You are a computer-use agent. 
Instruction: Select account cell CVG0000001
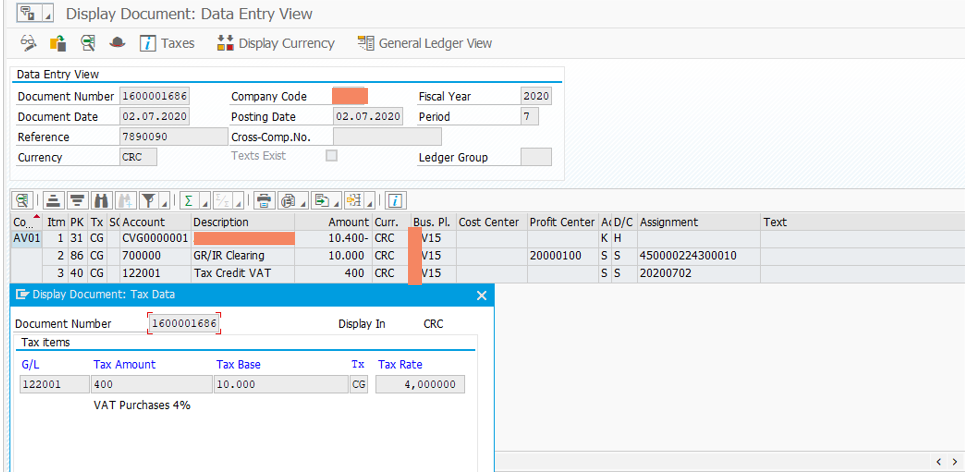tap(156, 238)
